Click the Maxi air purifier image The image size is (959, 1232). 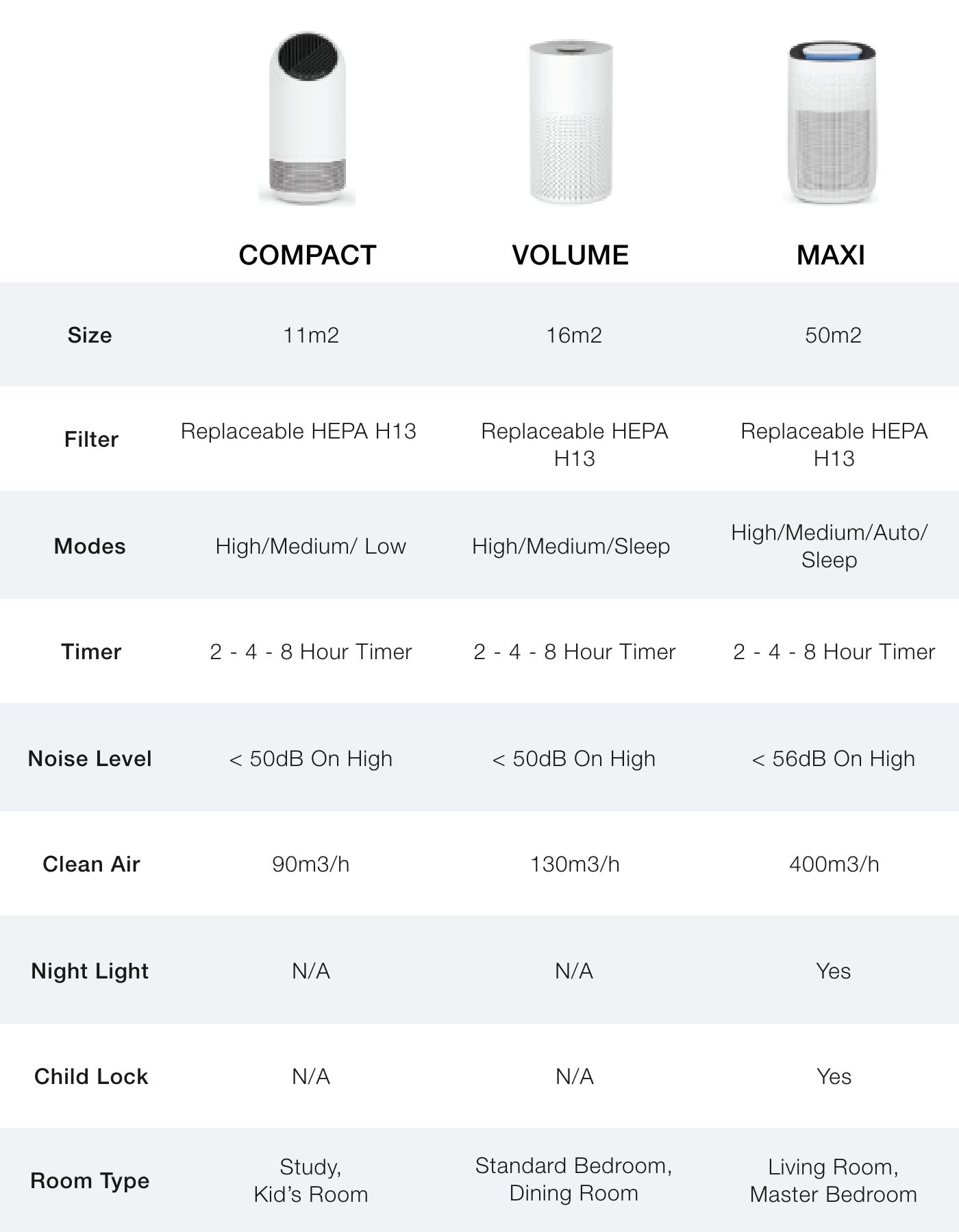click(831, 123)
